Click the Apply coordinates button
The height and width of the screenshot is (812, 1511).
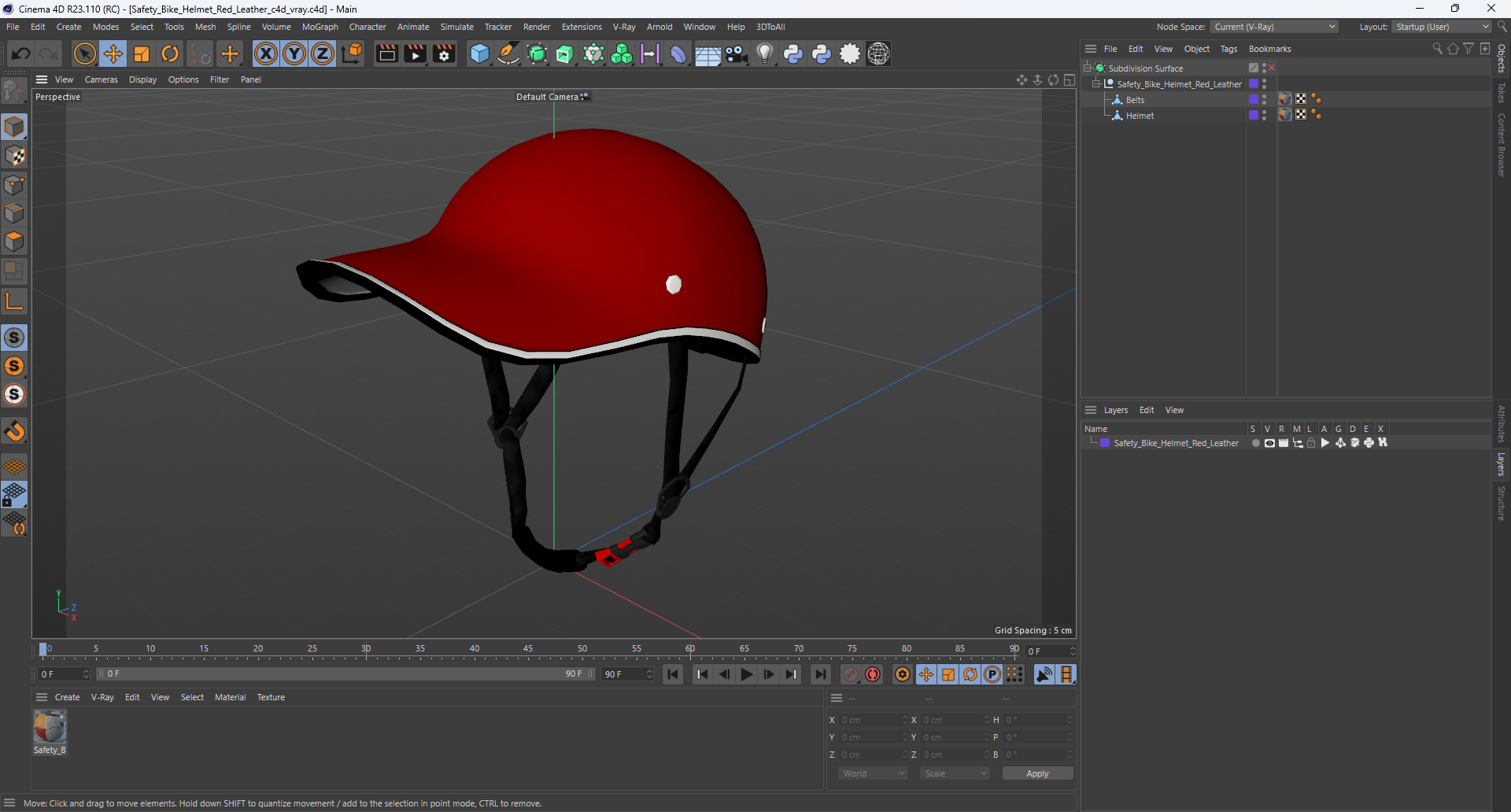pyautogui.click(x=1037, y=773)
